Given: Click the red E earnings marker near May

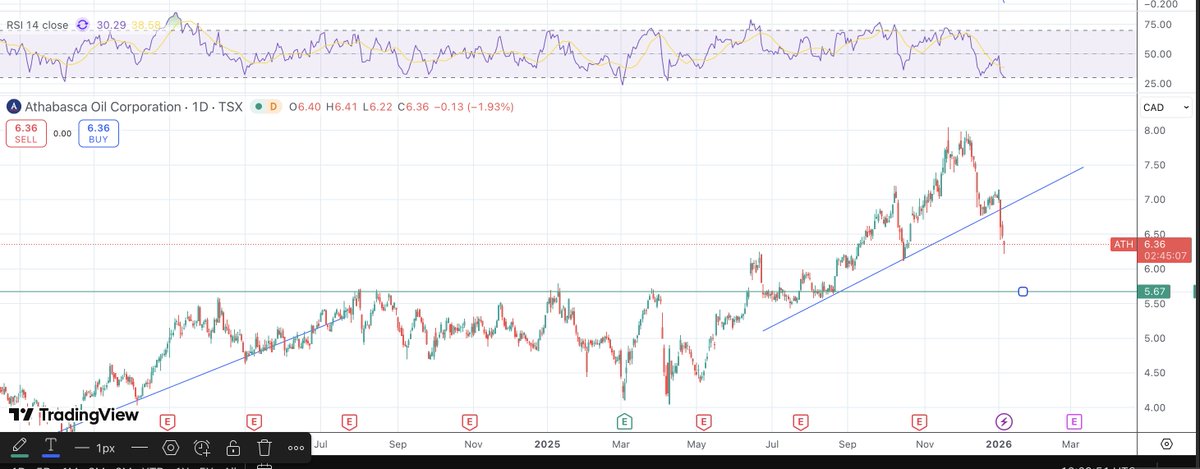Looking at the screenshot, I should (x=704, y=421).
